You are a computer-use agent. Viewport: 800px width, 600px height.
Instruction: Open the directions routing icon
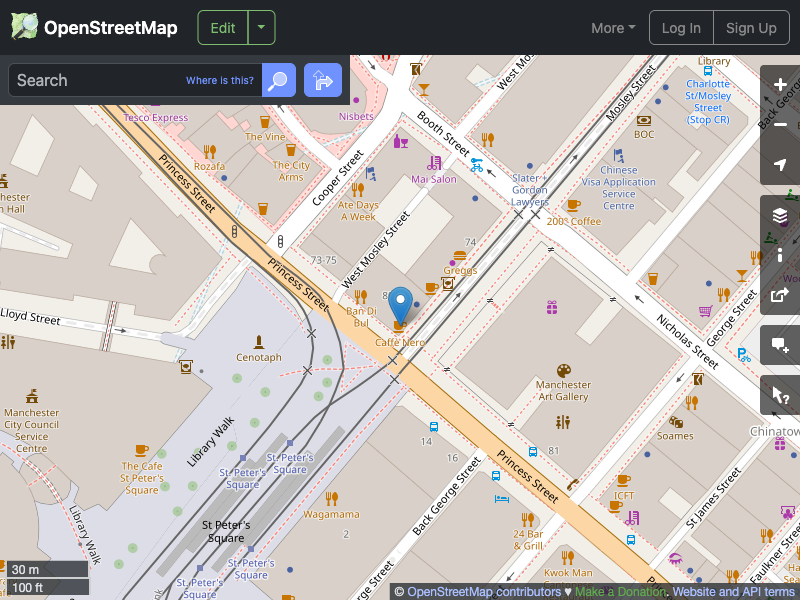click(x=322, y=80)
